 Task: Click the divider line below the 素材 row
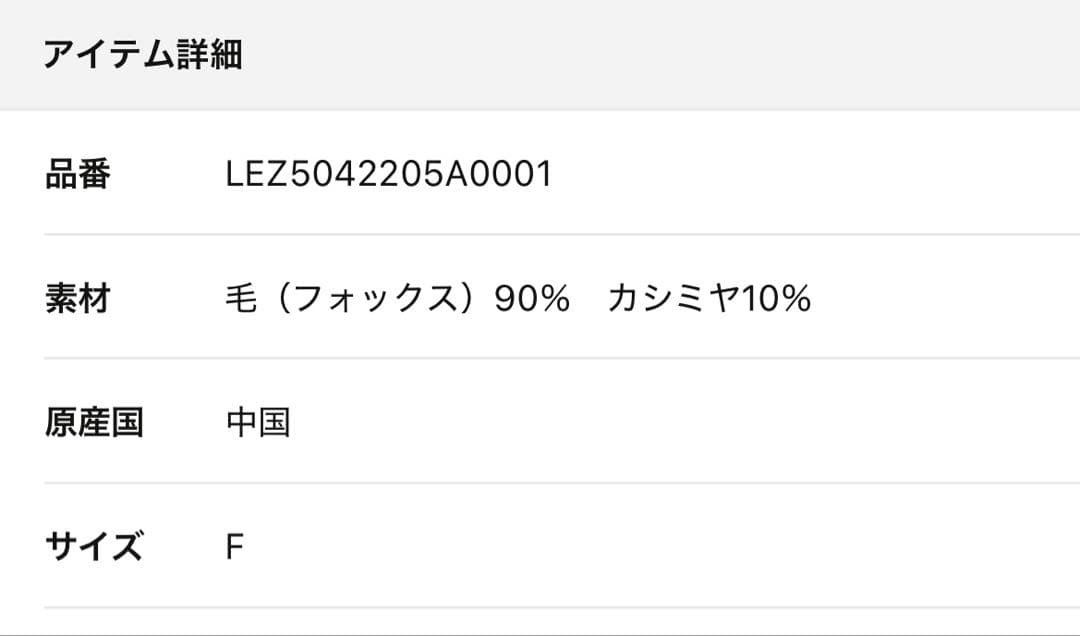(x=560, y=358)
